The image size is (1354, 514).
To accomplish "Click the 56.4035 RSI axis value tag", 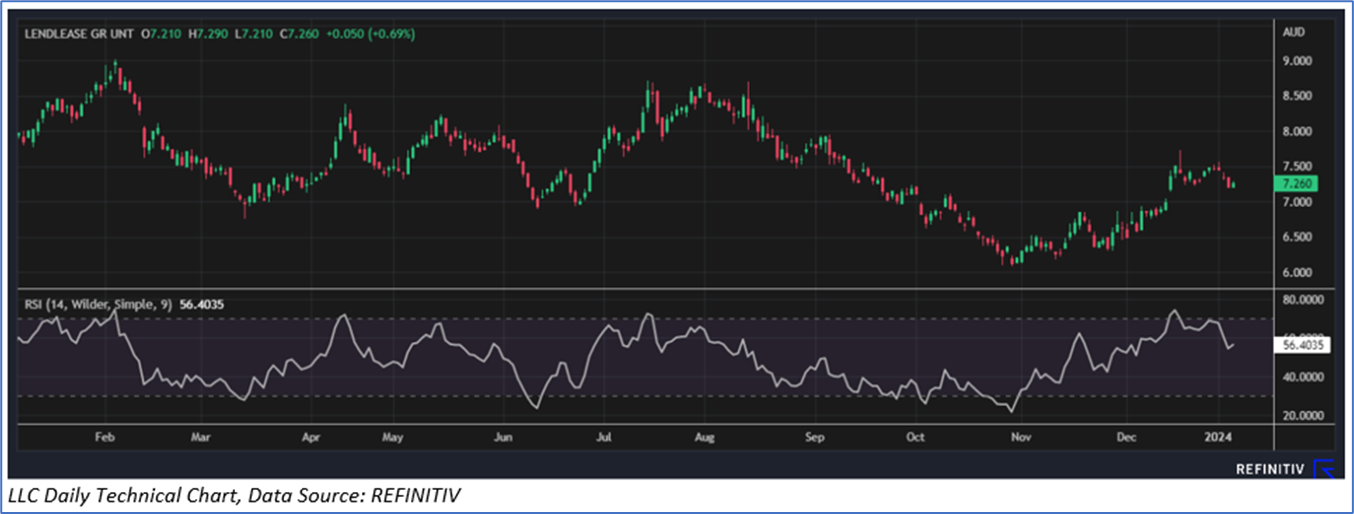I will [x=1302, y=344].
